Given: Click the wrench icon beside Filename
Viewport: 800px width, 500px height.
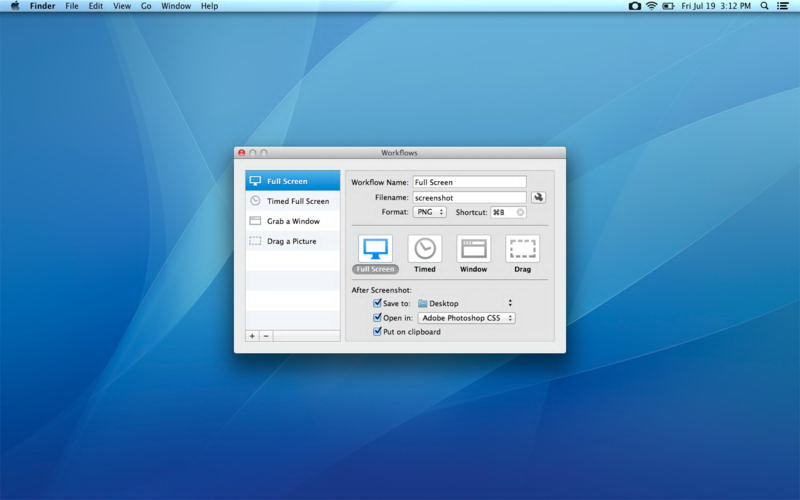Looking at the screenshot, I should click(539, 198).
